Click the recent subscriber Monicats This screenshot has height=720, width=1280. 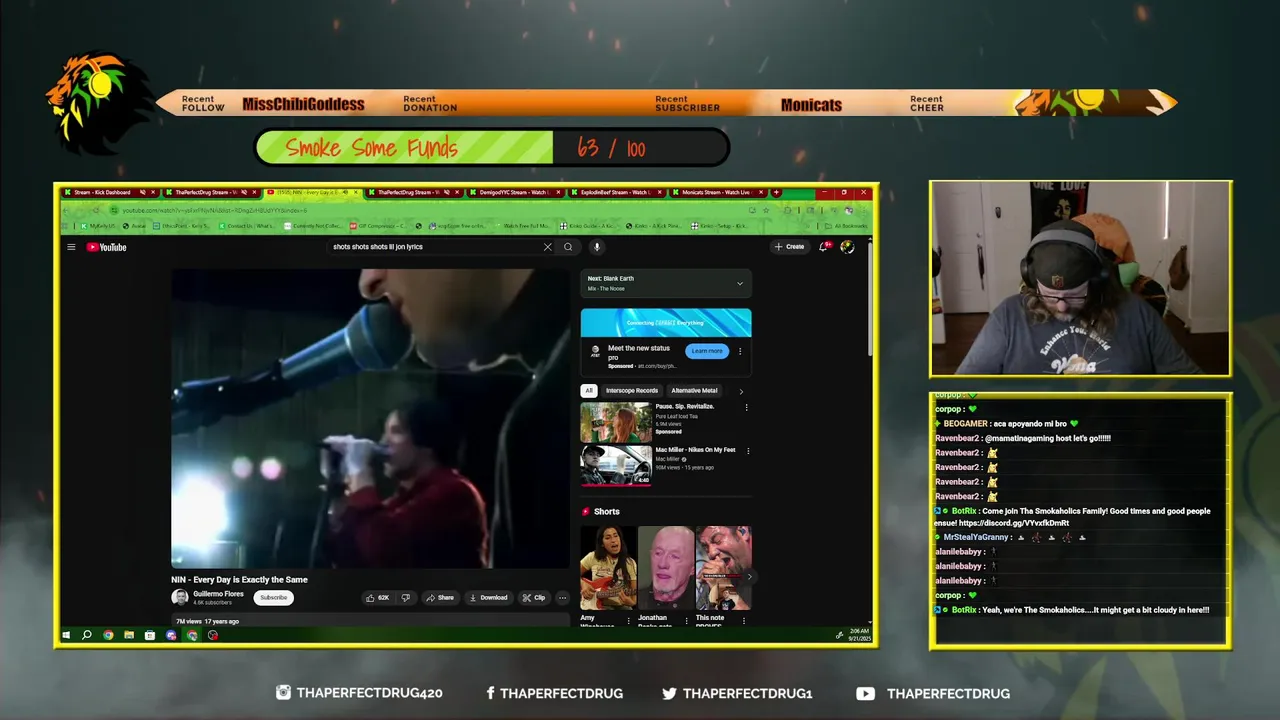point(811,105)
